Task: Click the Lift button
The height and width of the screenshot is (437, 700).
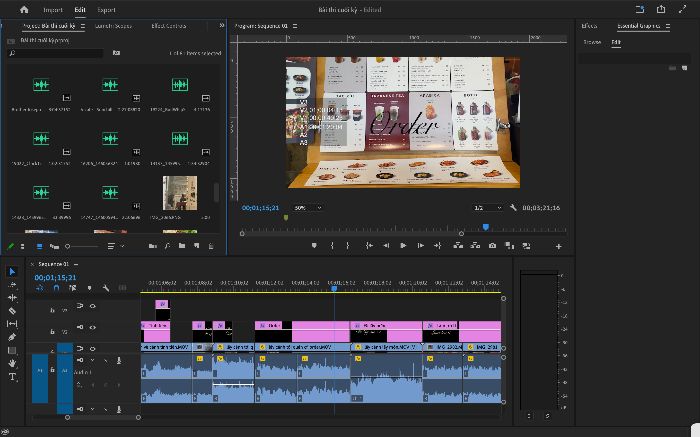Action: coord(458,246)
